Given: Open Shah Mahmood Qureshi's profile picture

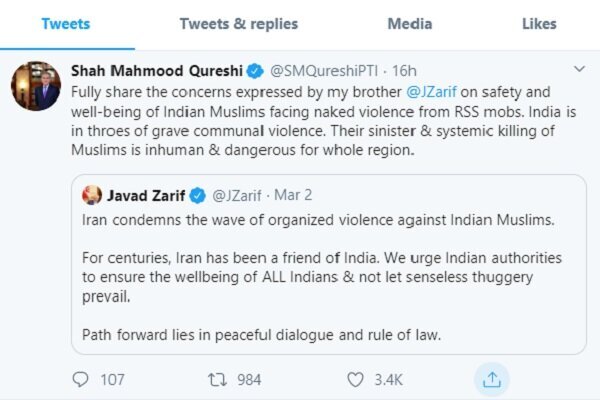Looking at the screenshot, I should click(36, 85).
